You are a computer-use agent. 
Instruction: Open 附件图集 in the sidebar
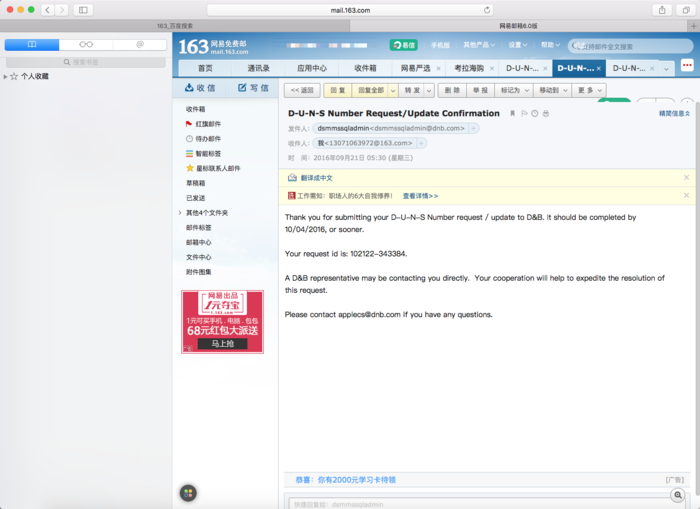[199, 272]
